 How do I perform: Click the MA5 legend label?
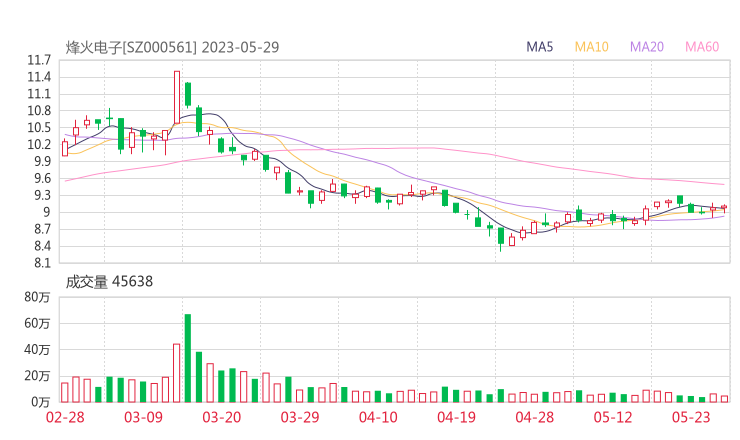pos(539,47)
